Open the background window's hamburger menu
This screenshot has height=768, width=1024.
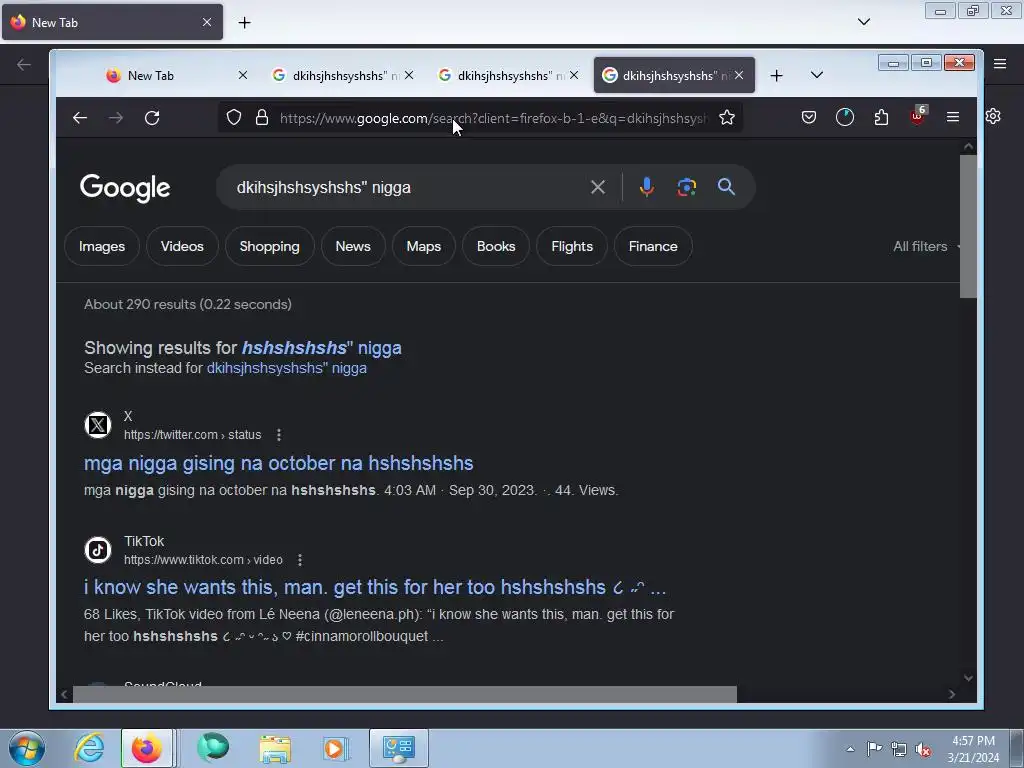pos(1000,63)
